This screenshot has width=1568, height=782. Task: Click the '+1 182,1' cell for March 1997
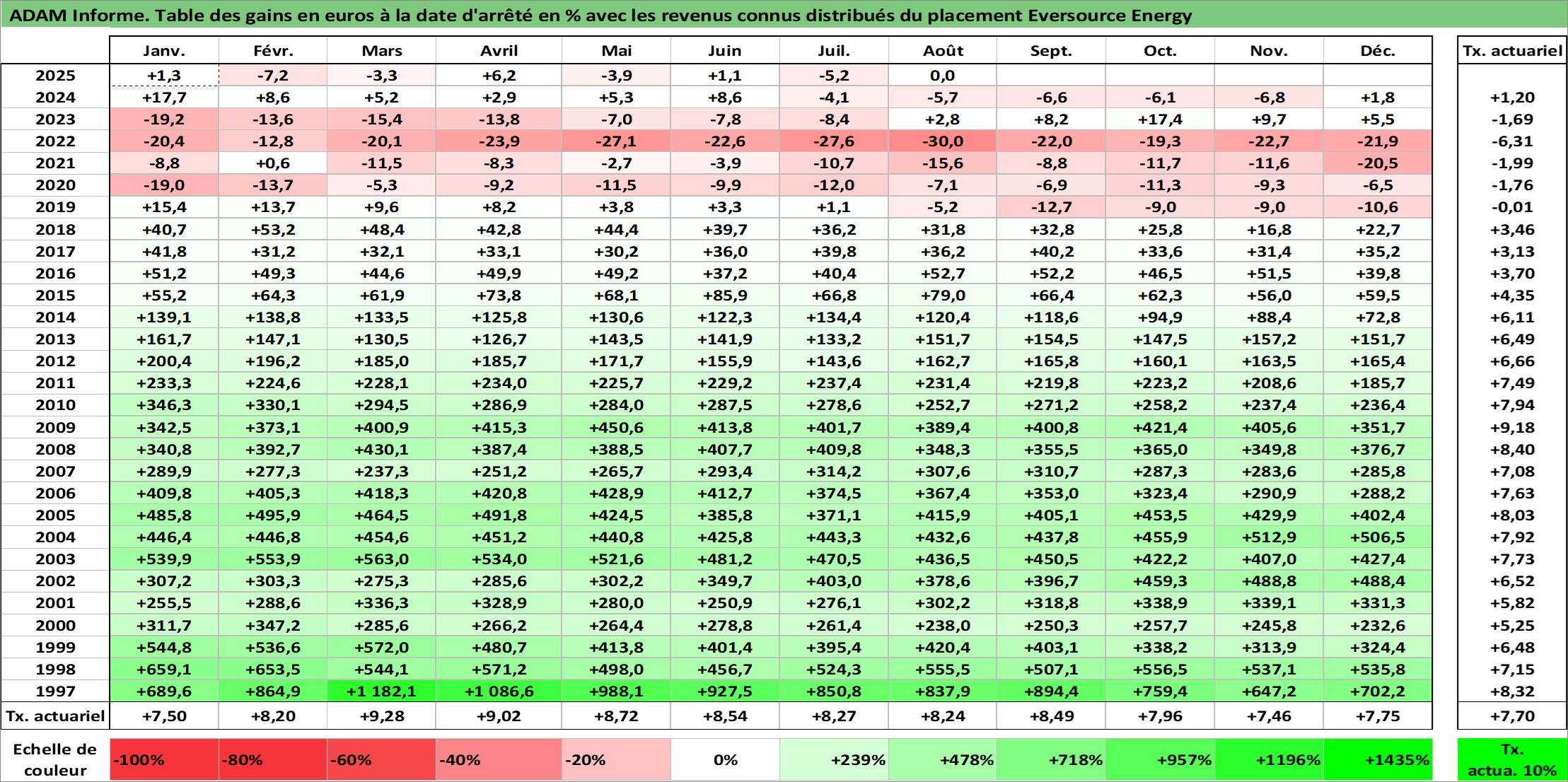[x=381, y=691]
